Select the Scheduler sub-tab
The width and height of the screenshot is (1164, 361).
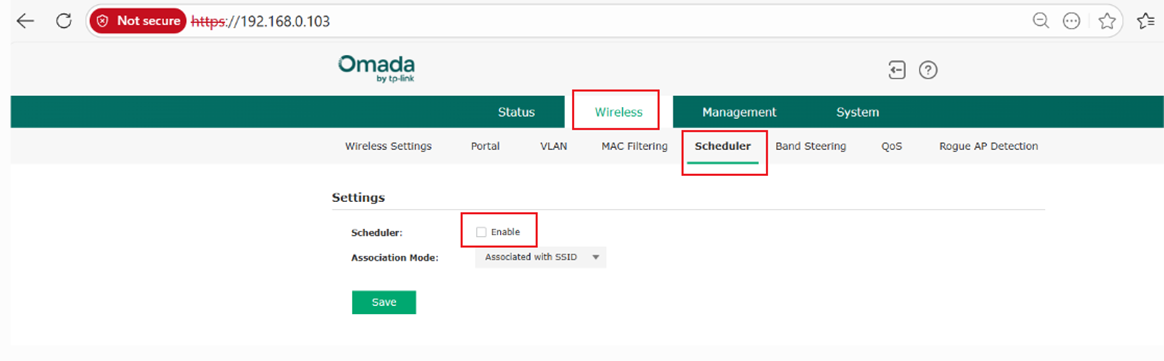722,146
